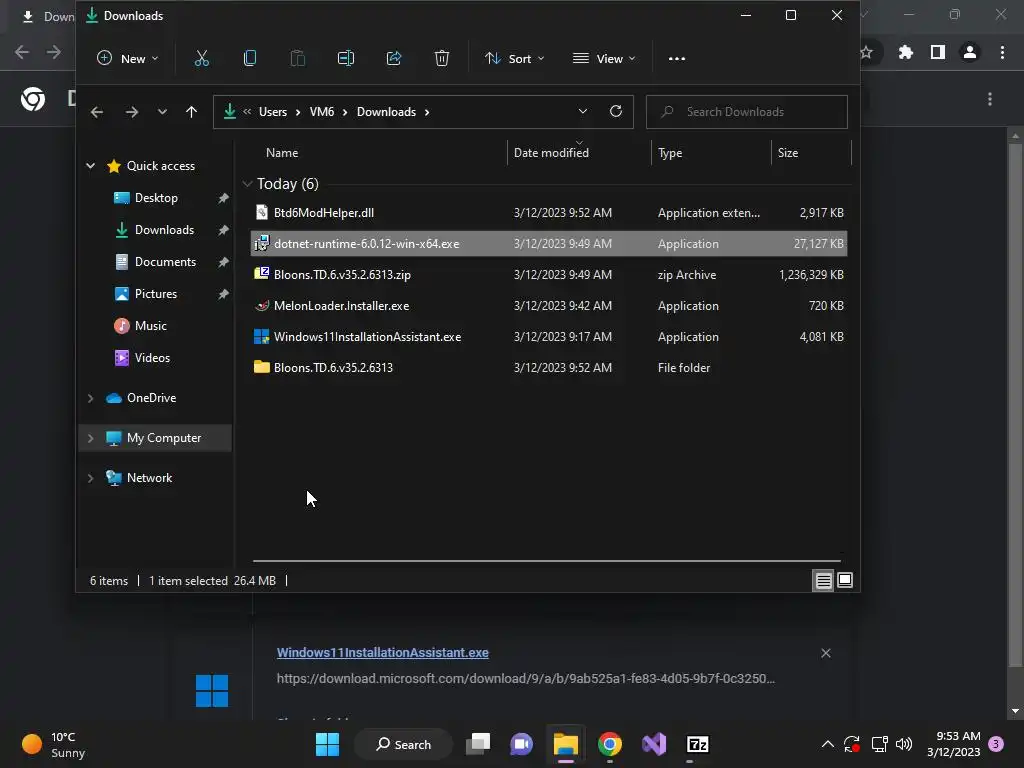
Task: Bookmark page with star icon
Action: pyautogui.click(x=867, y=52)
